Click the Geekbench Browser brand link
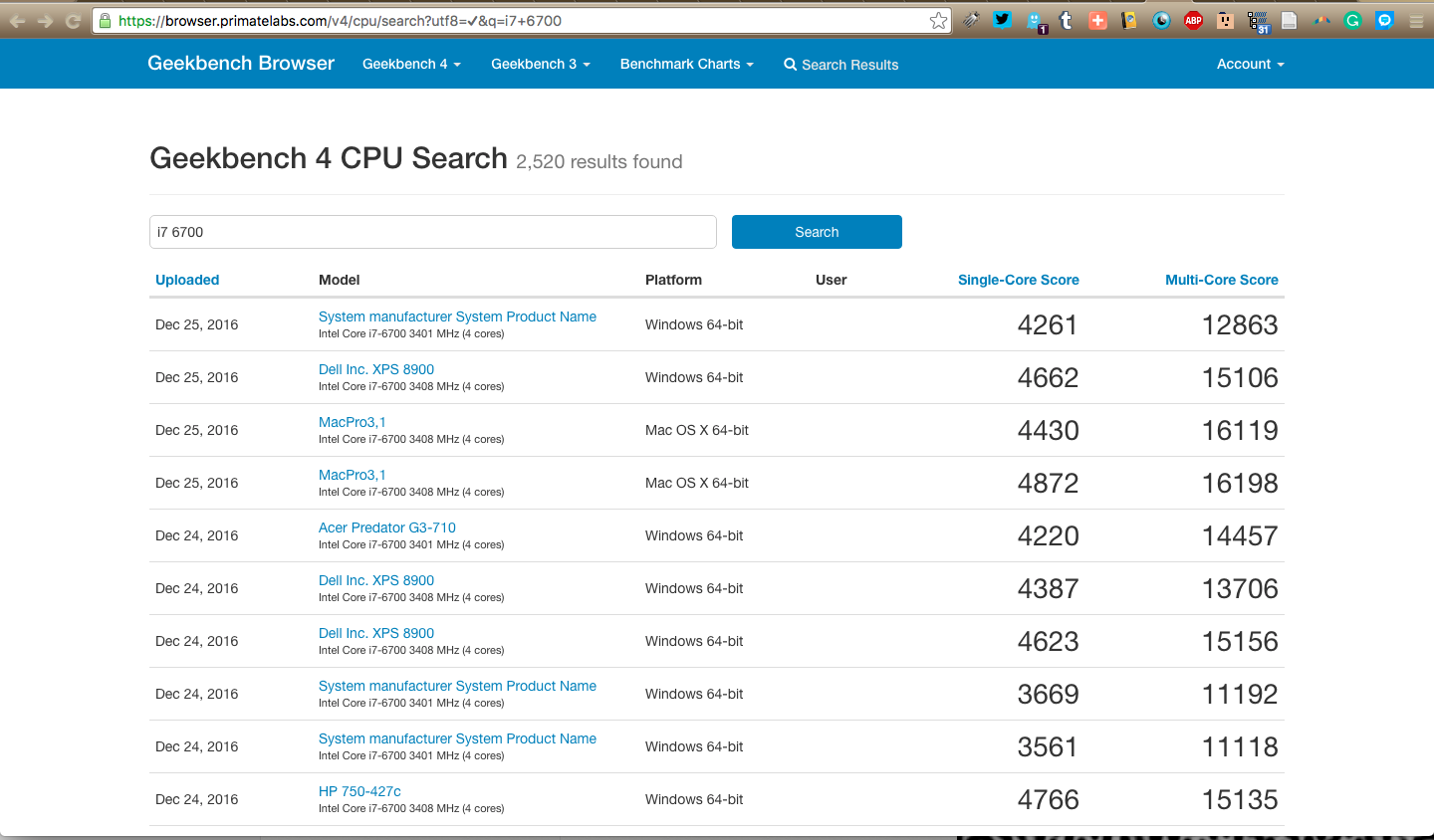The height and width of the screenshot is (840, 1434). click(241, 63)
